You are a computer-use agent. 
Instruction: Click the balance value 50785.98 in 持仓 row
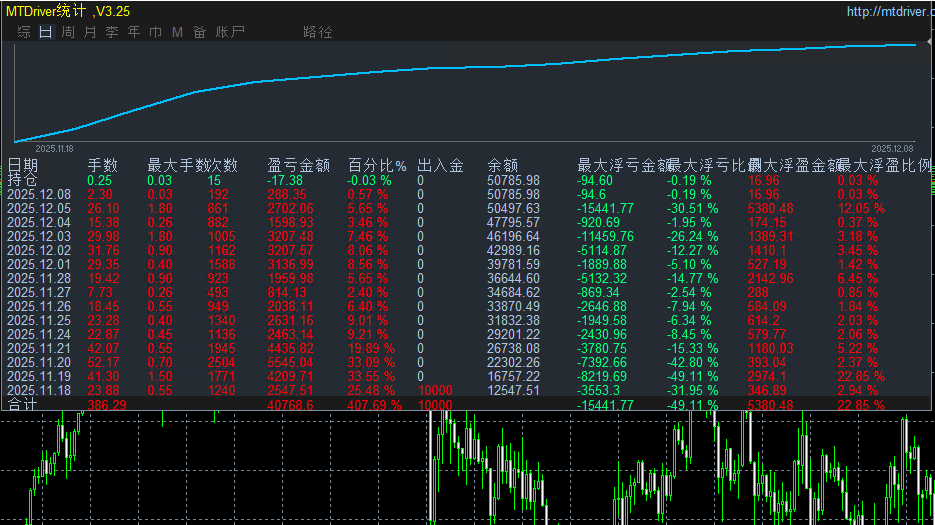click(513, 180)
